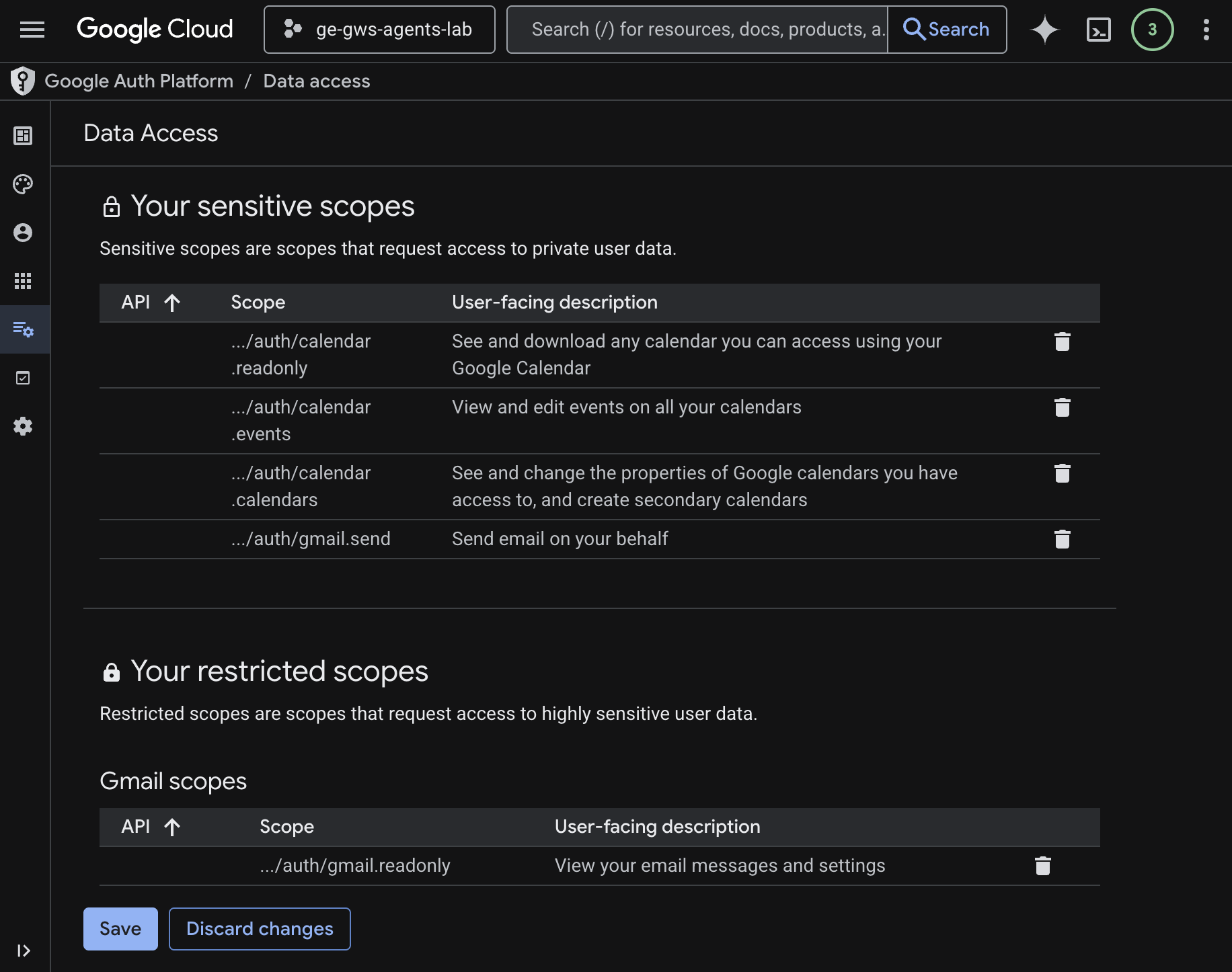The width and height of the screenshot is (1232, 972).
Task: Open the Branding palette sidebar item
Action: point(23,184)
